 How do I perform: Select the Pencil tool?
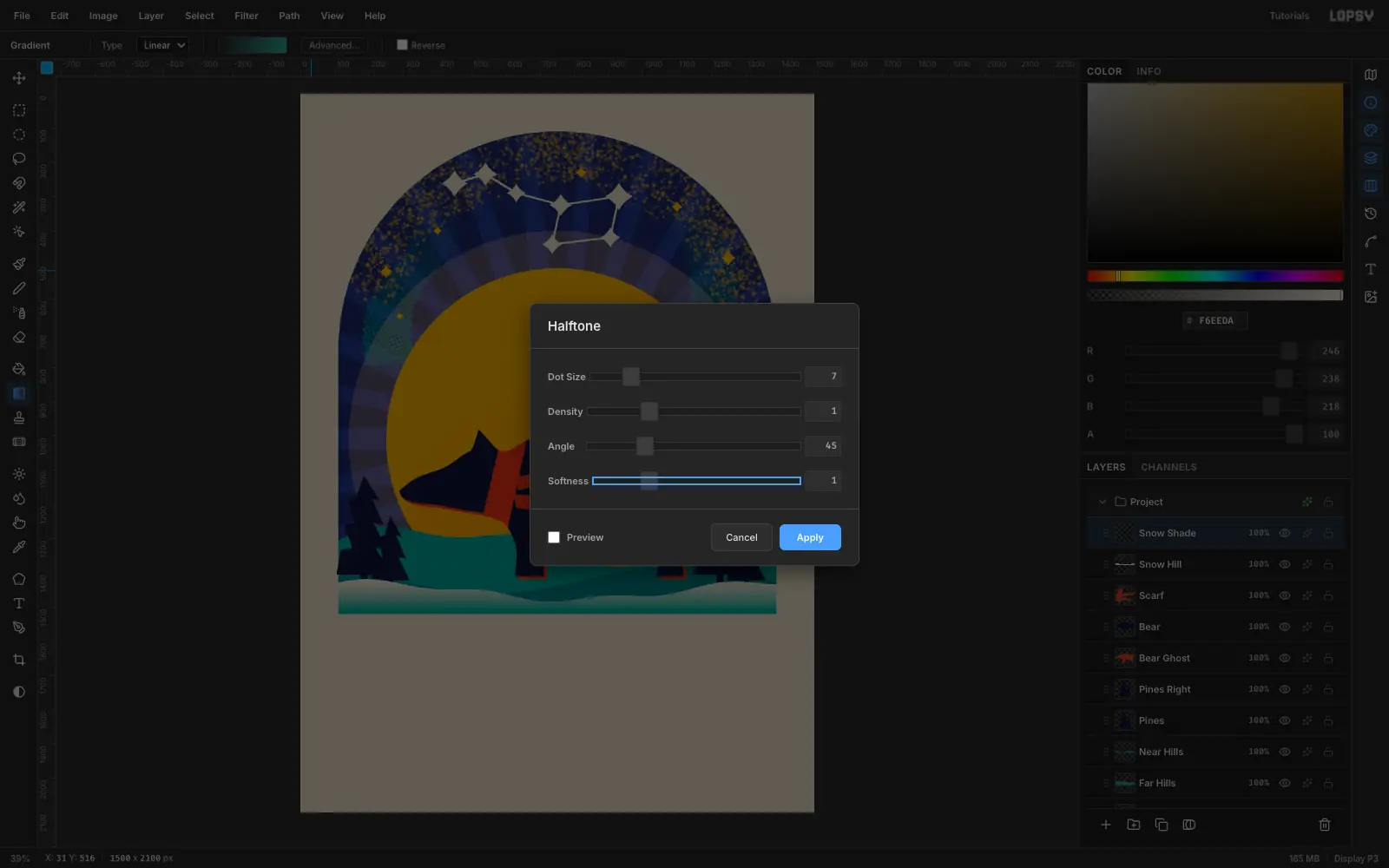click(19, 288)
